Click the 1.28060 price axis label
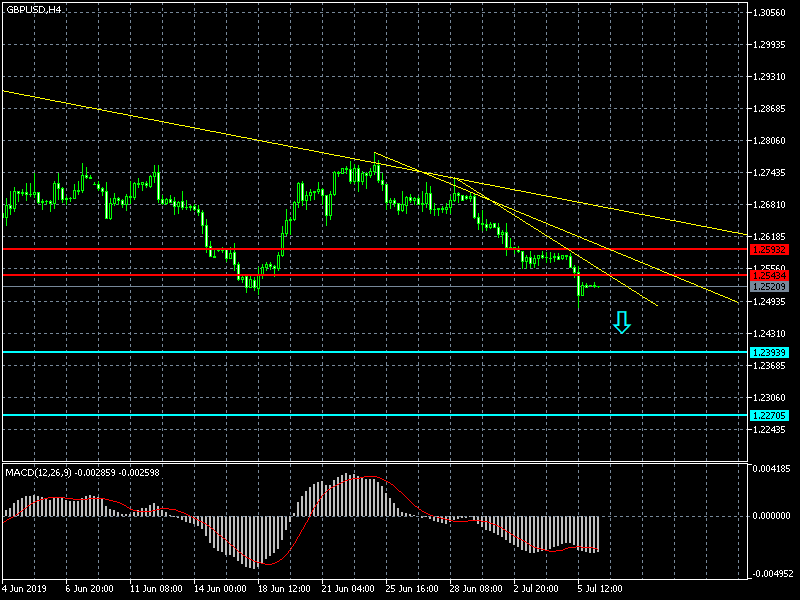This screenshot has height=600, width=800. [x=769, y=141]
